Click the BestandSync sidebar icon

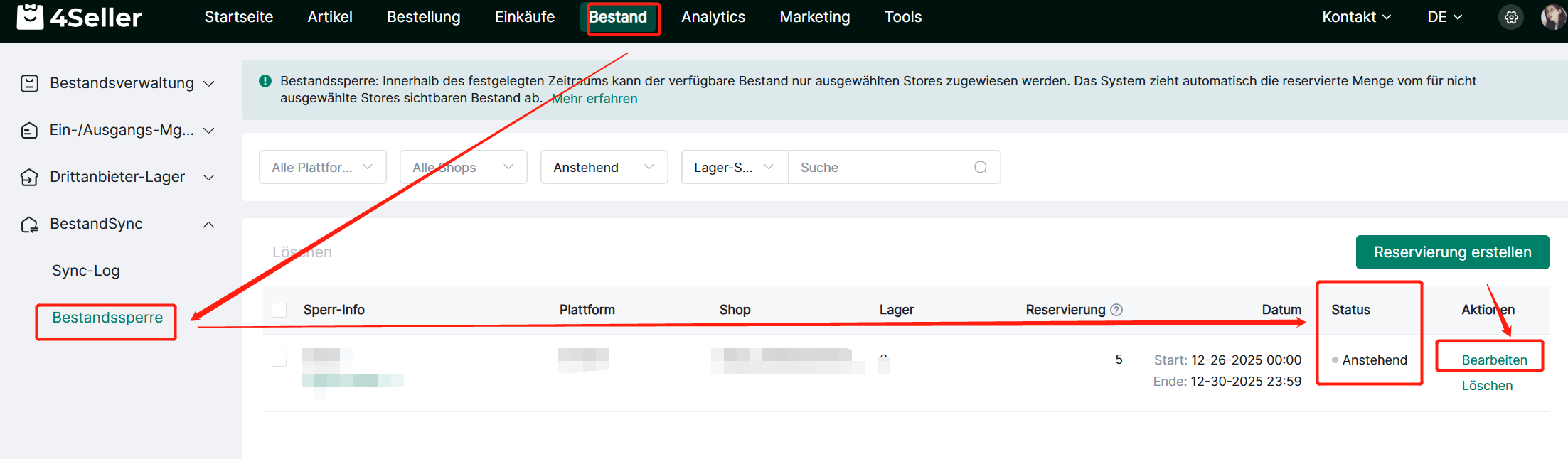29,225
